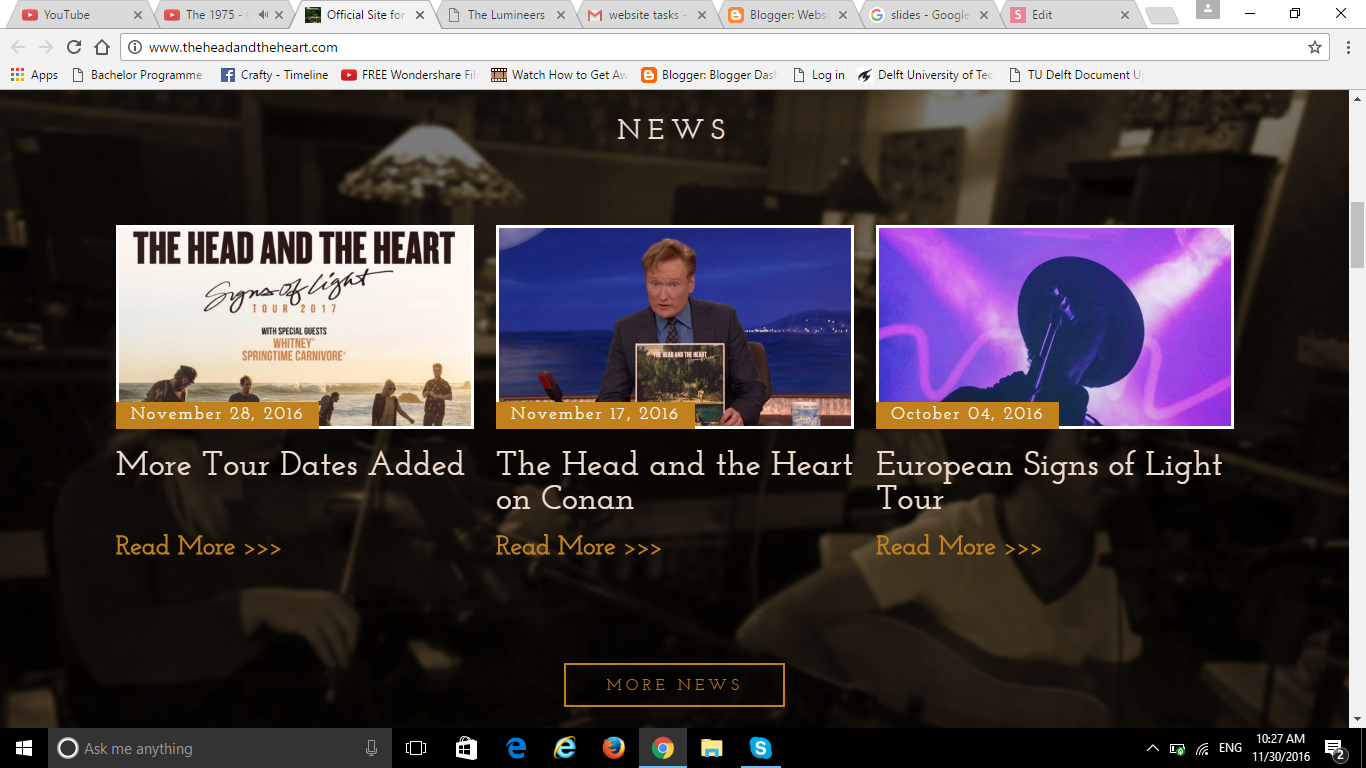The height and width of the screenshot is (768, 1366).
Task: Read More under the Conan article
Action: 578,546
